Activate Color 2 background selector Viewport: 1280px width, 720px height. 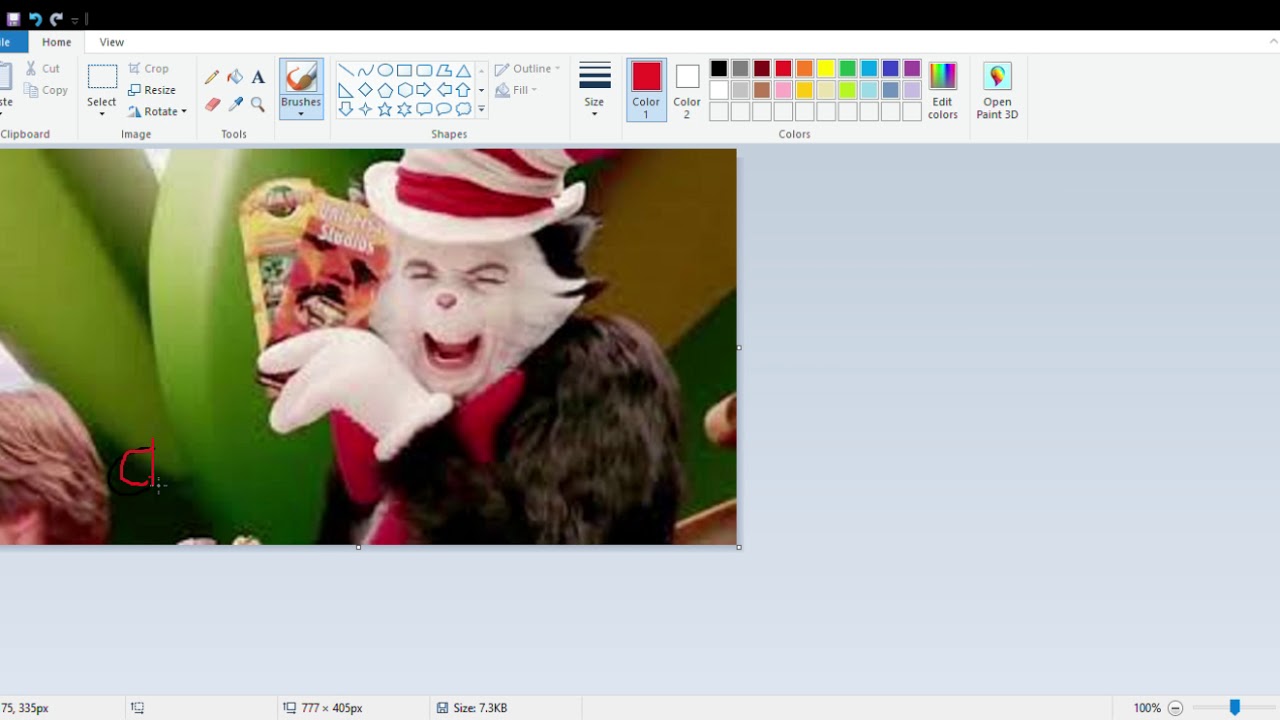687,90
